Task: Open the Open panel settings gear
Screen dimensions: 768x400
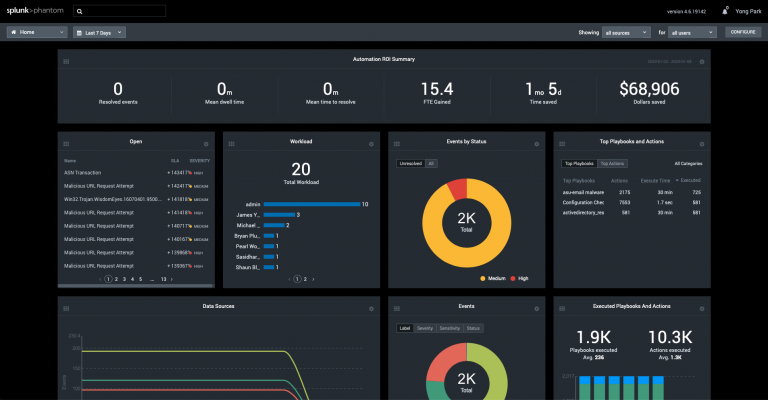Action: pyautogui.click(x=206, y=144)
